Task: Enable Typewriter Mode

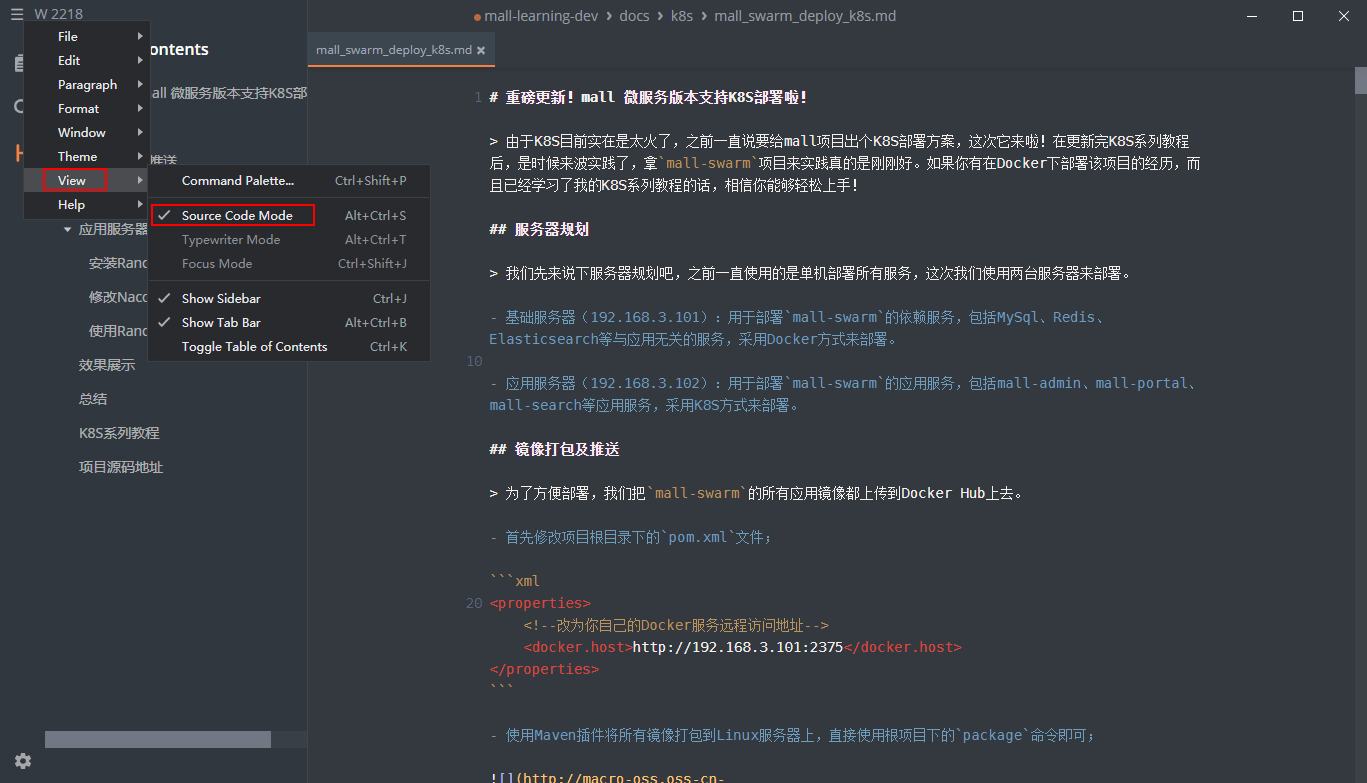Action: click(x=232, y=239)
